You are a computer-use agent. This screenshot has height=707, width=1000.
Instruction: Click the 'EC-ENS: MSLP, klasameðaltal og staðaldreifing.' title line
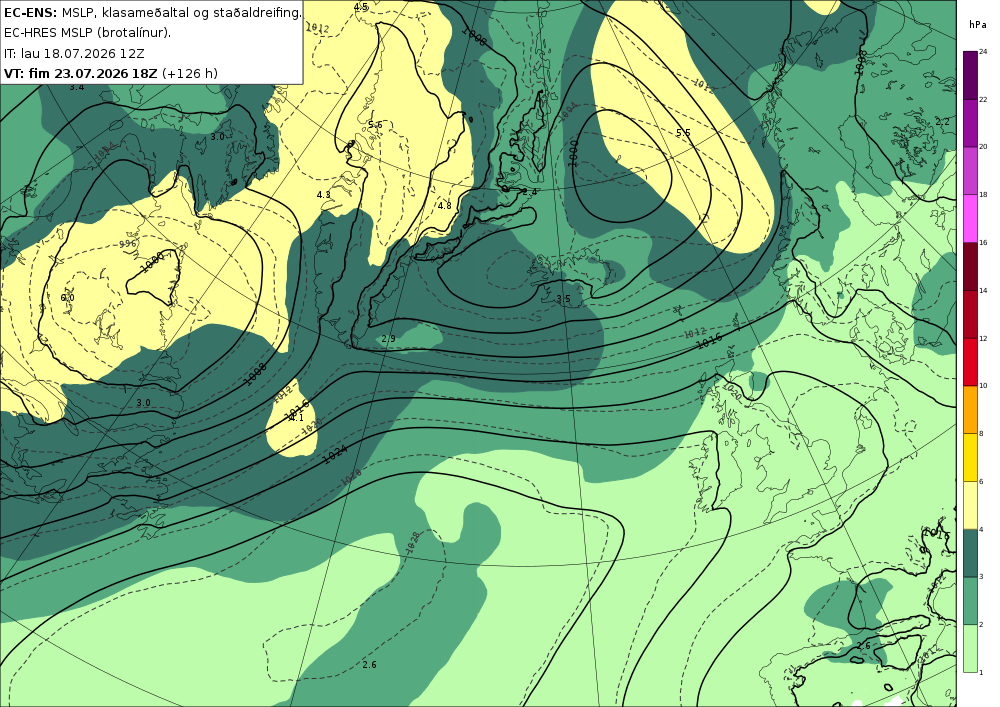[x=152, y=12]
